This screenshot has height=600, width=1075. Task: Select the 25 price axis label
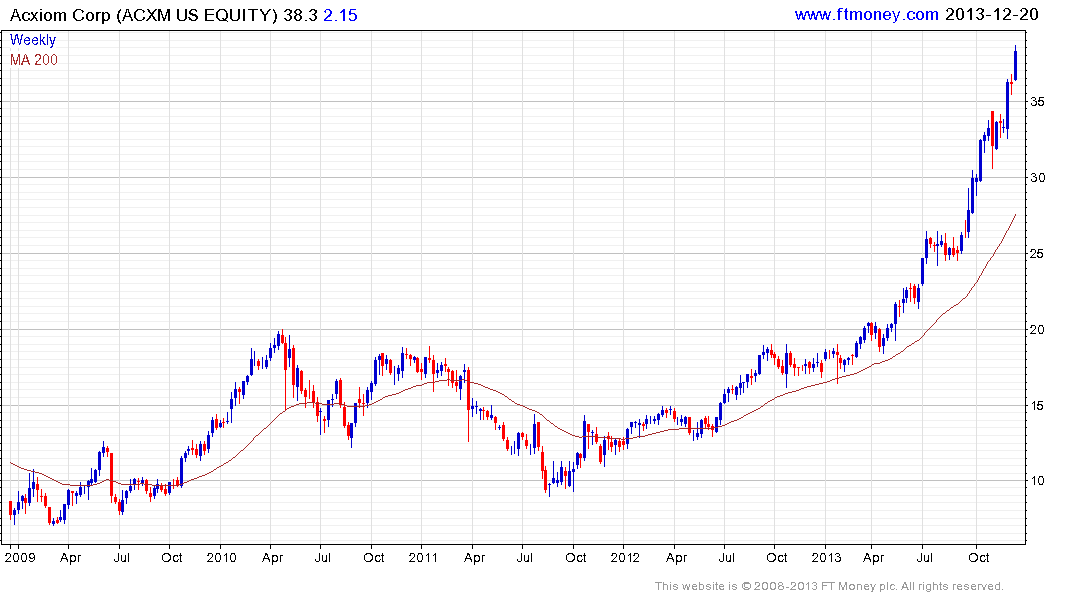click(1037, 254)
